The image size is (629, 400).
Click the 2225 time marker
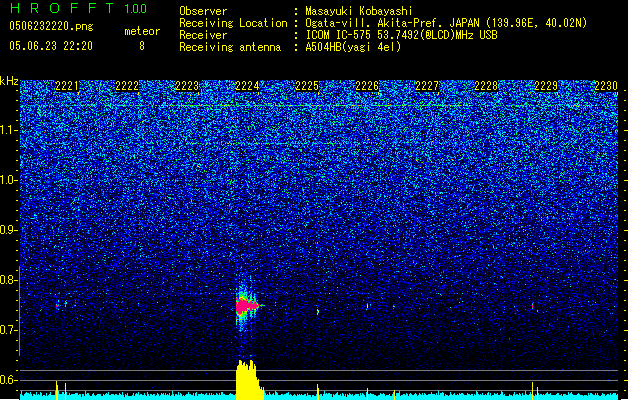pyautogui.click(x=307, y=86)
